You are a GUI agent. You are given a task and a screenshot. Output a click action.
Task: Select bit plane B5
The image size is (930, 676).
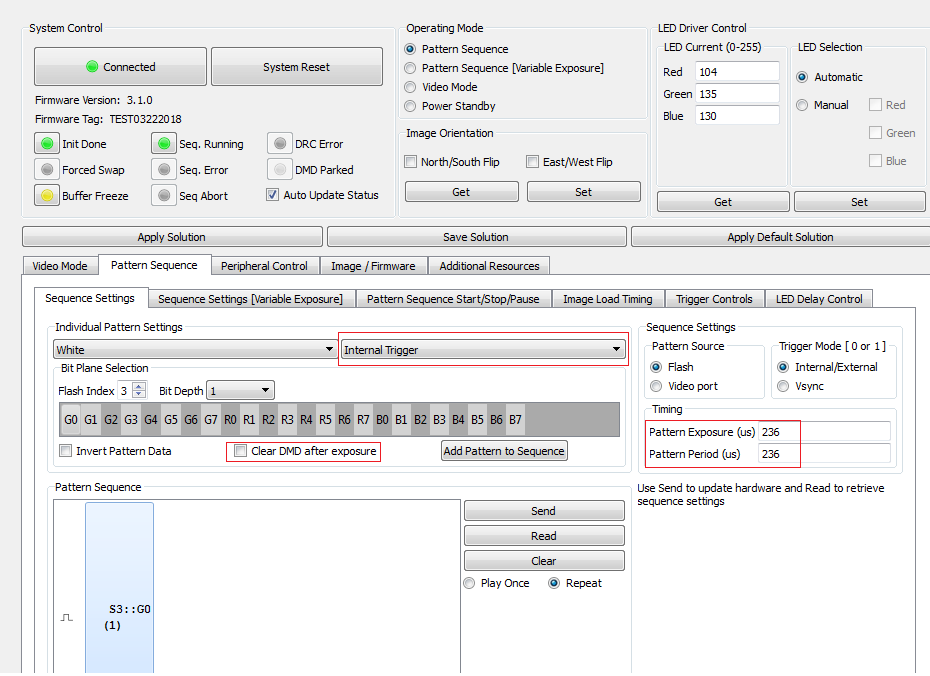click(x=477, y=420)
